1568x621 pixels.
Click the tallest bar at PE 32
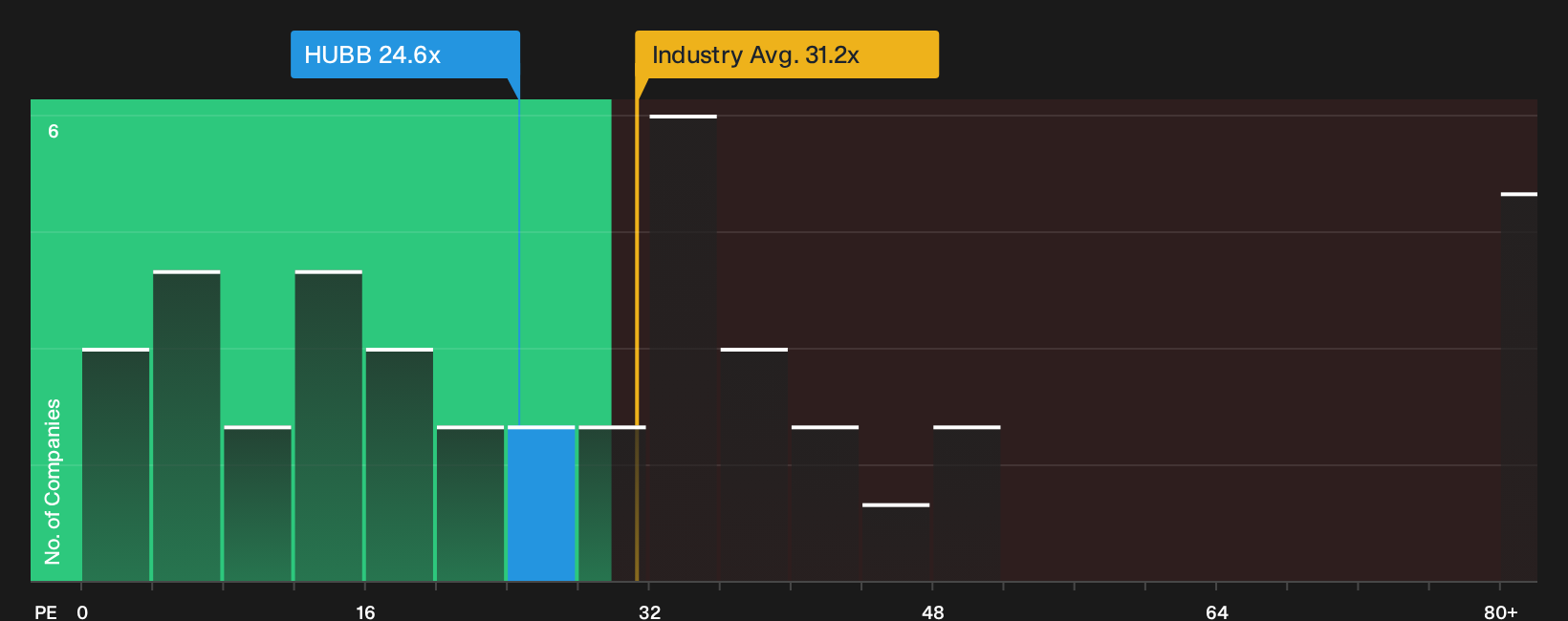point(683,348)
